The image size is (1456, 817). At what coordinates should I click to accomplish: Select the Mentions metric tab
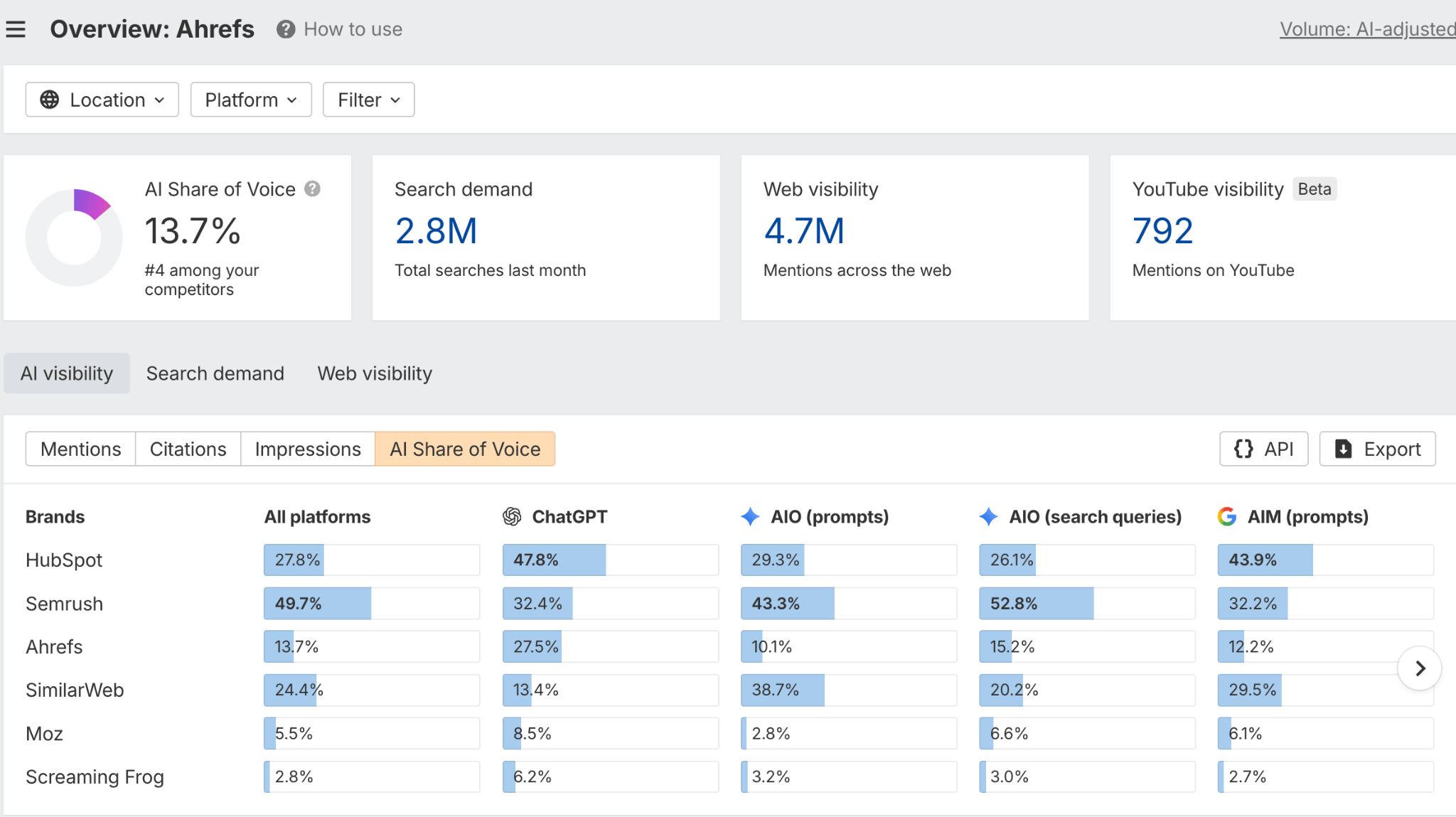click(81, 449)
